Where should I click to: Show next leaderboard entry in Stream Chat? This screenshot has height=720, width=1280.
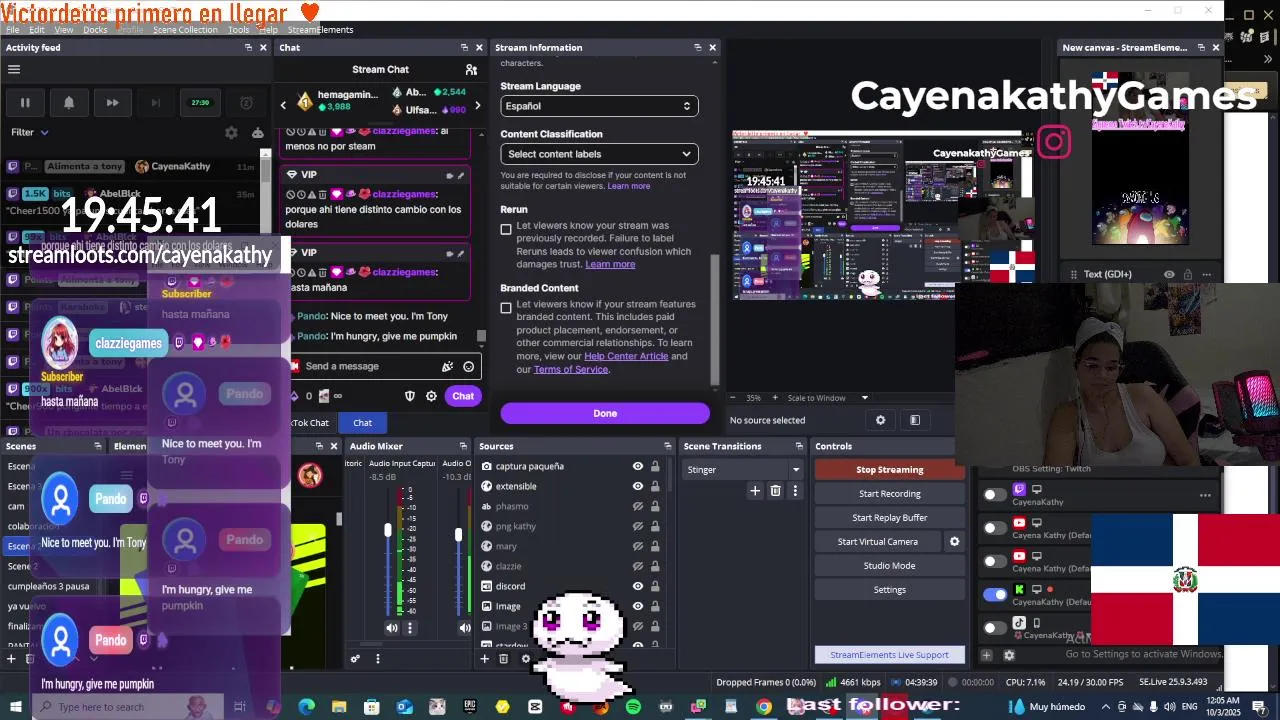pyautogui.click(x=477, y=105)
